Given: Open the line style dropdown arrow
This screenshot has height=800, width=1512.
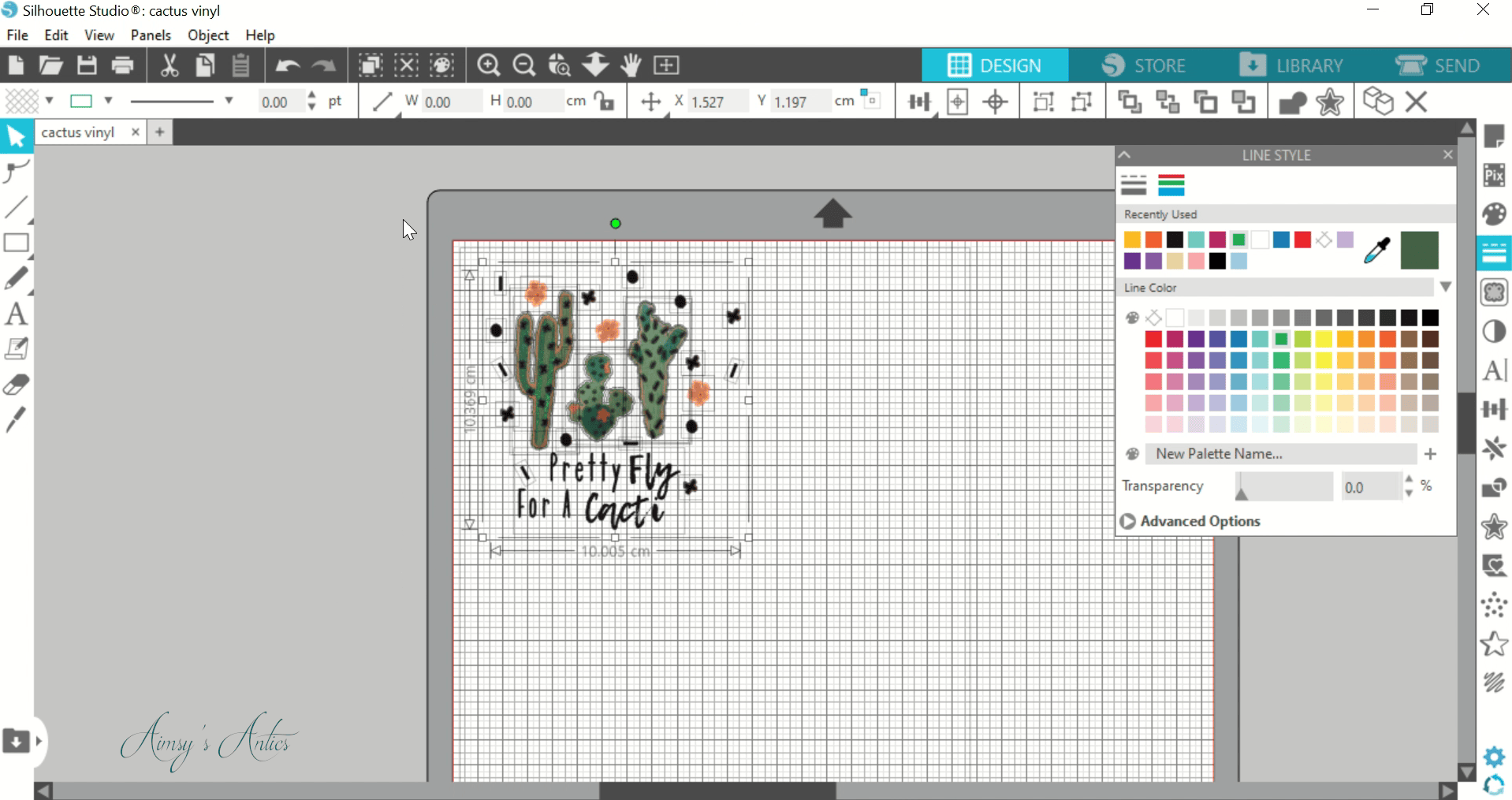Looking at the screenshot, I should coord(229,101).
